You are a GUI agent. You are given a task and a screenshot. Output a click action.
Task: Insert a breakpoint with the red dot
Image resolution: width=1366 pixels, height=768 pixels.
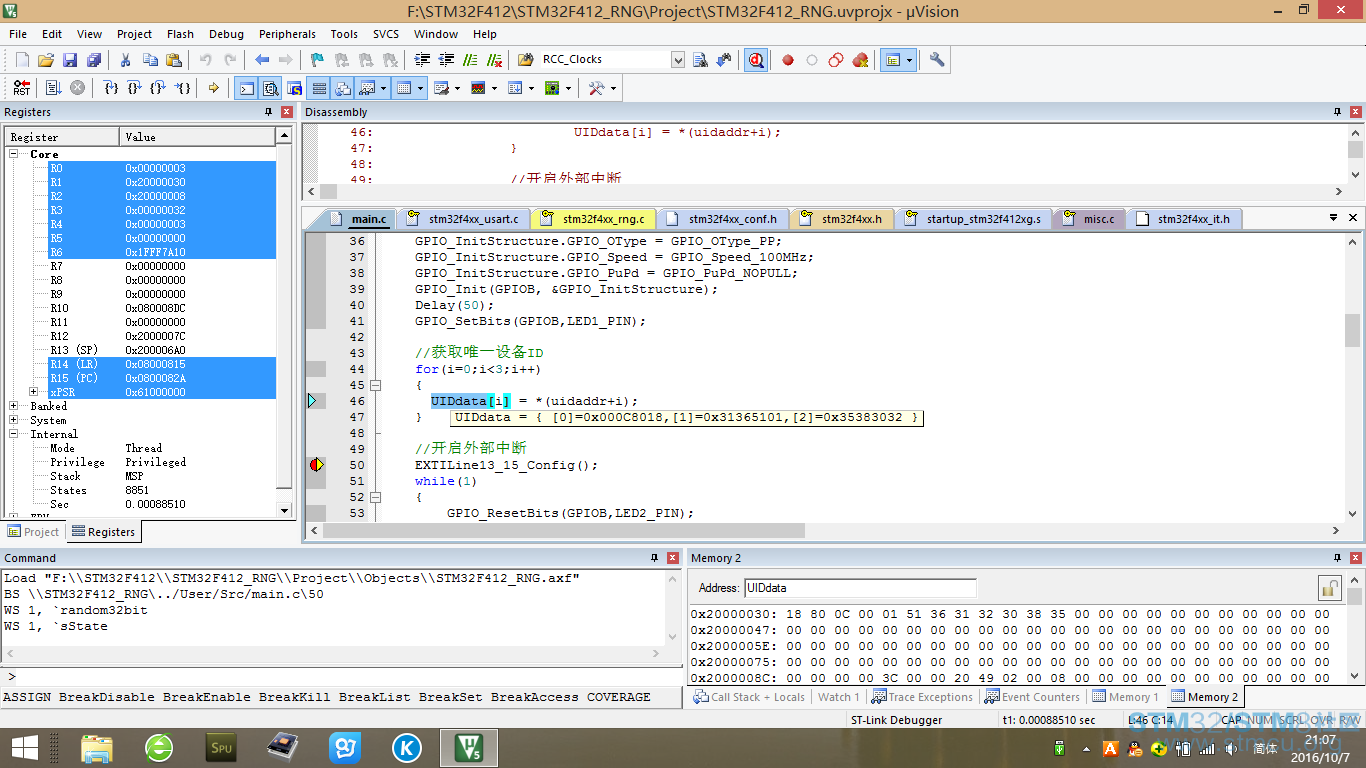pos(788,60)
